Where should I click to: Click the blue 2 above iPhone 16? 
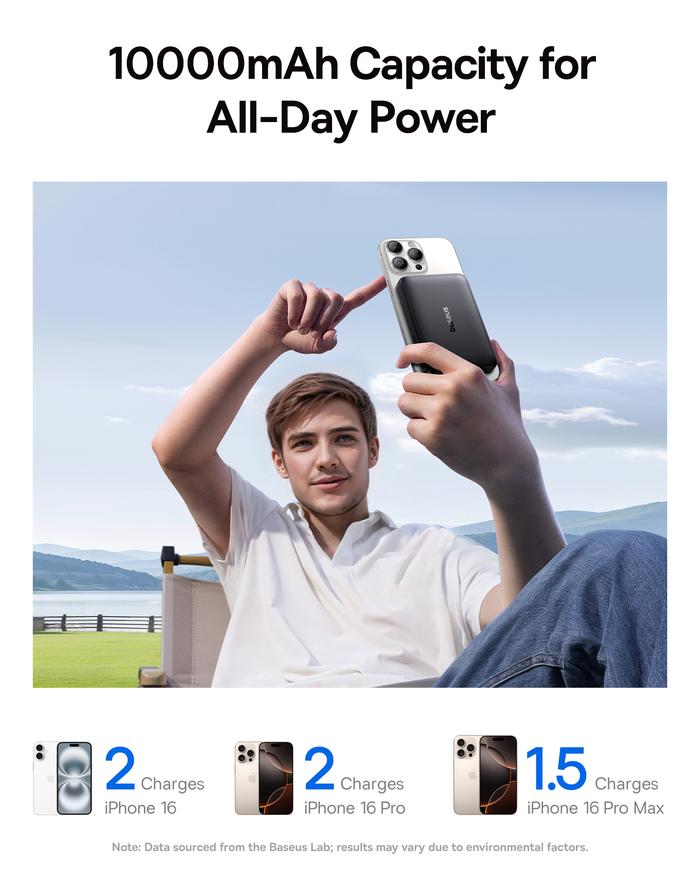click(x=120, y=770)
